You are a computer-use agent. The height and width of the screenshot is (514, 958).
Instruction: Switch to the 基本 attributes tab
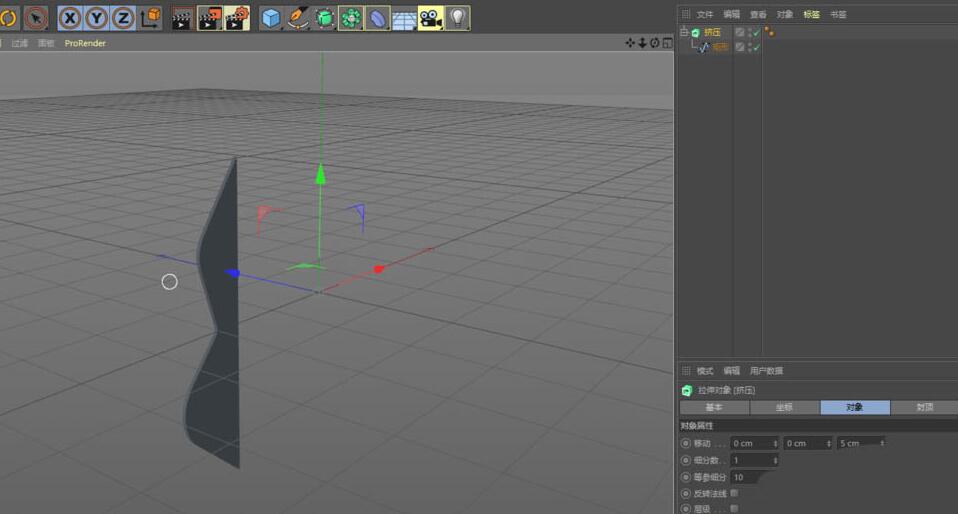pos(714,407)
